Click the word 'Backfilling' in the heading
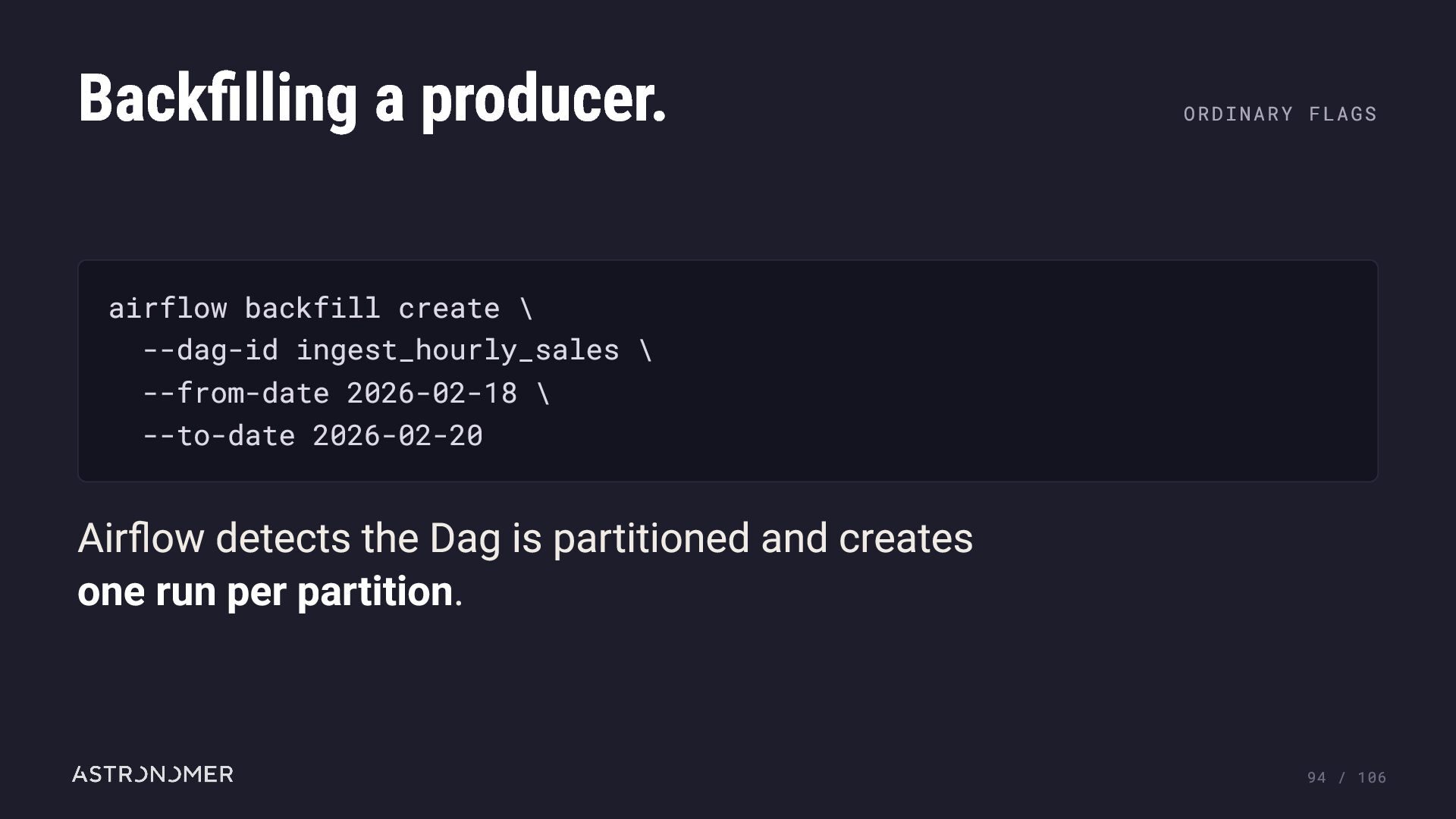Image resolution: width=1456 pixels, height=819 pixels. [218, 99]
